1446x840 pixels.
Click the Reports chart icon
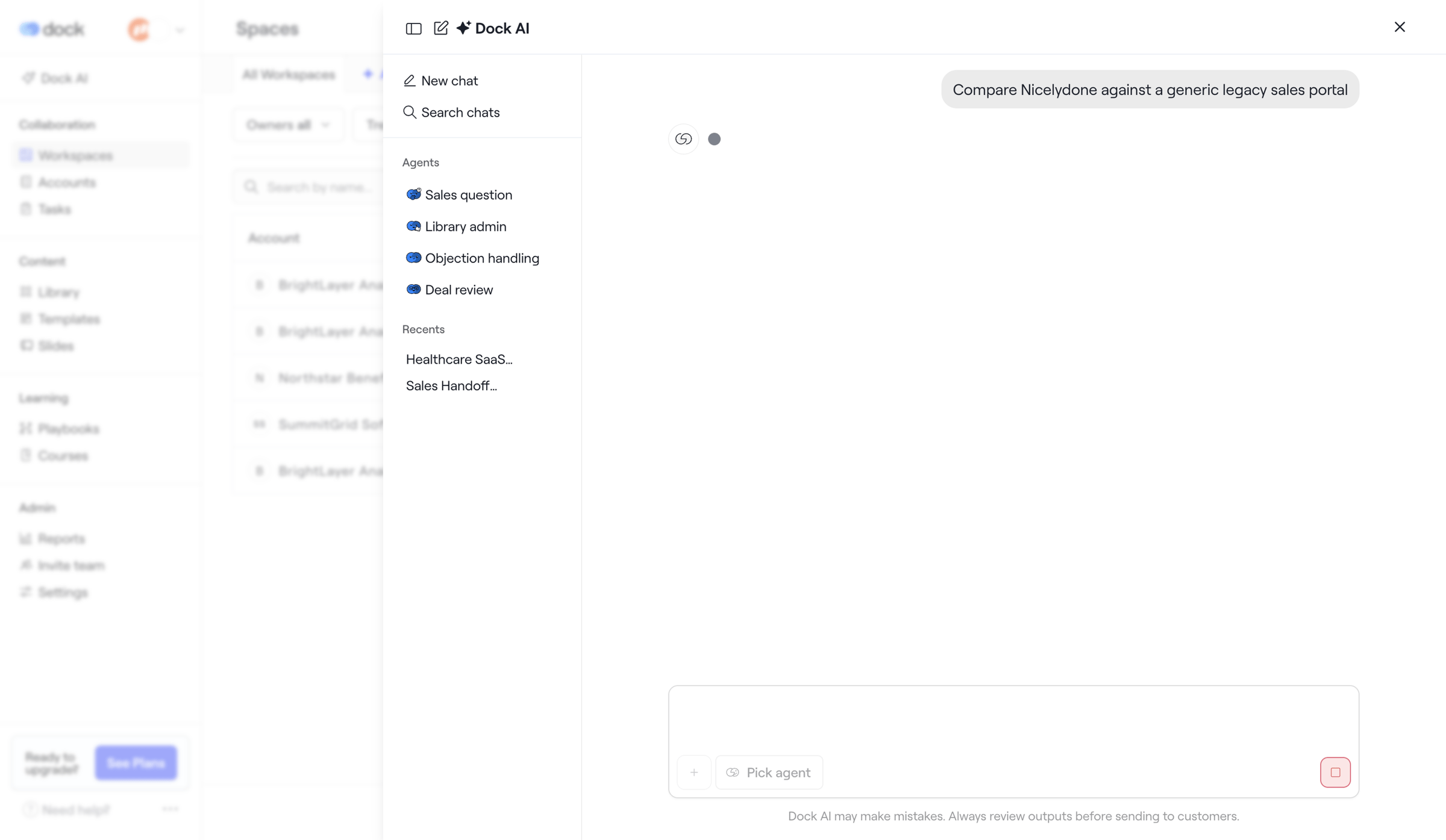coord(26,538)
